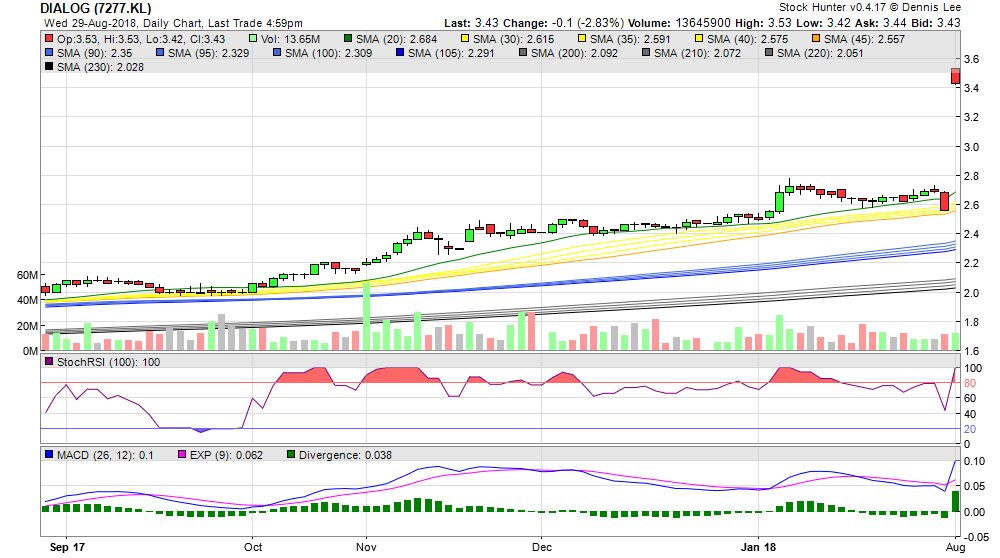Click the Divergence: 0.038 label

pos(345,455)
